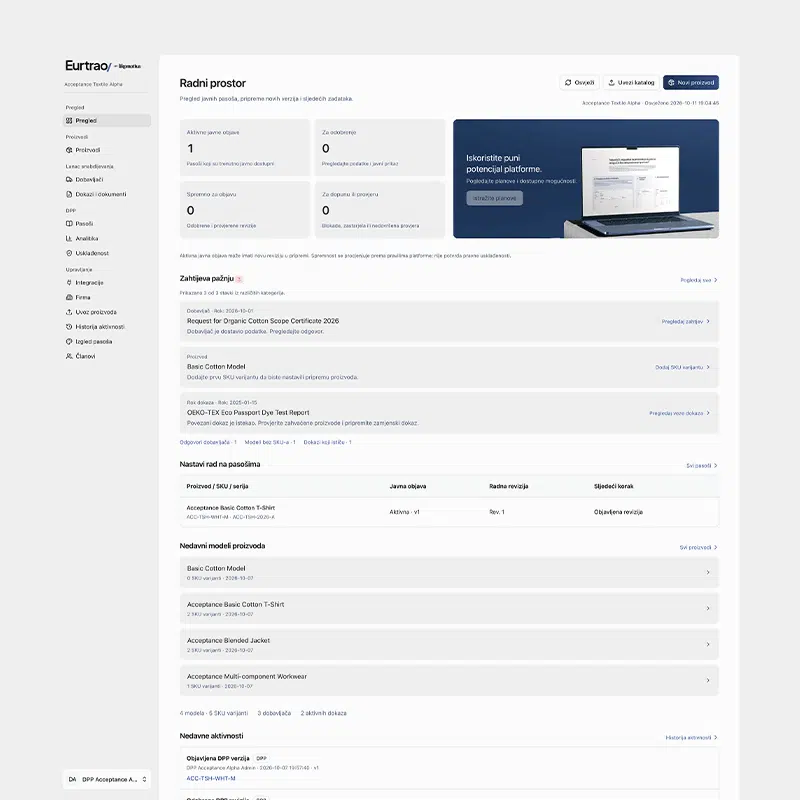Click the DPP tag beside Objavljena DPP verzija

click(261, 759)
